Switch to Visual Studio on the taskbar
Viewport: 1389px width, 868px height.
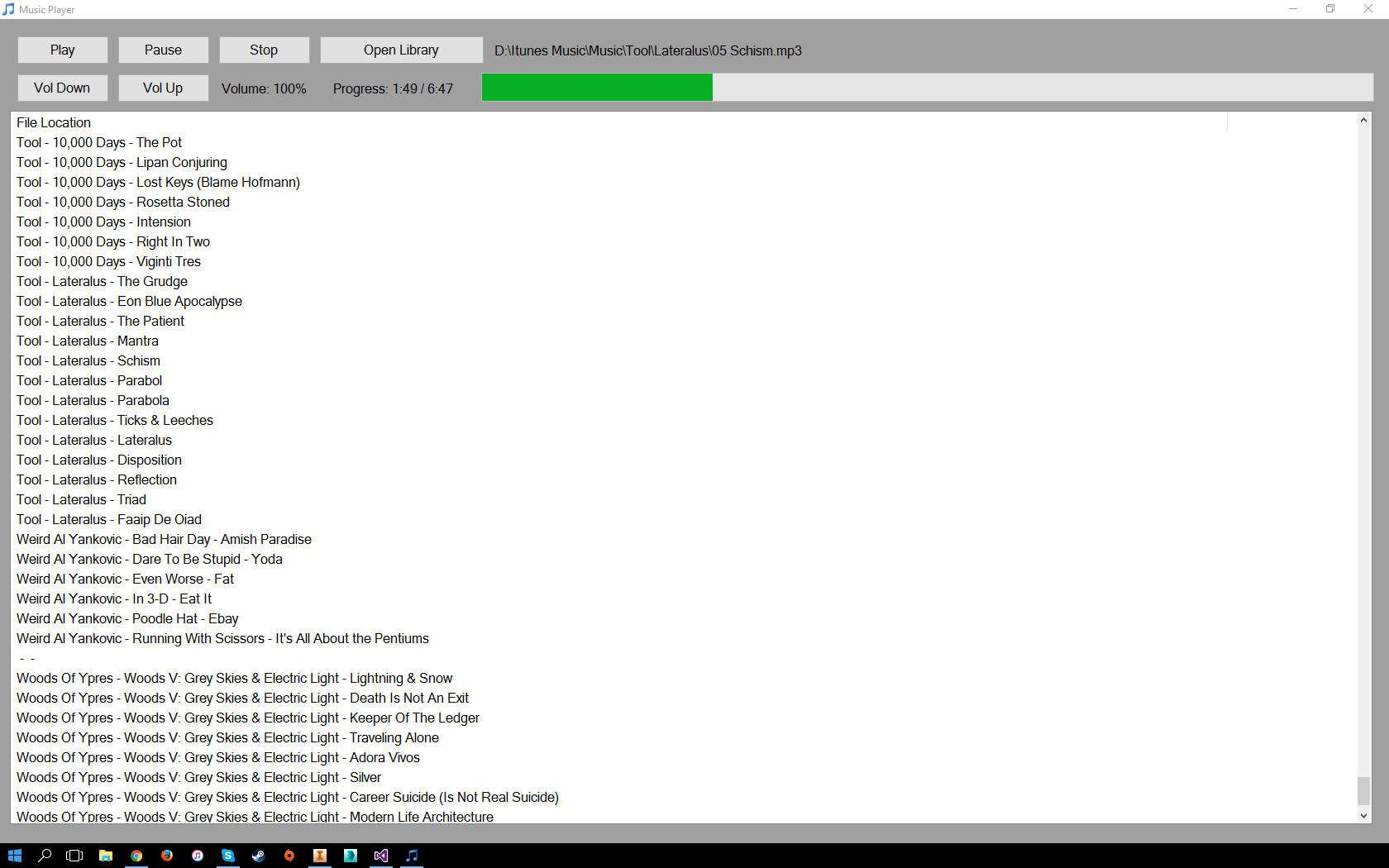[x=381, y=856]
